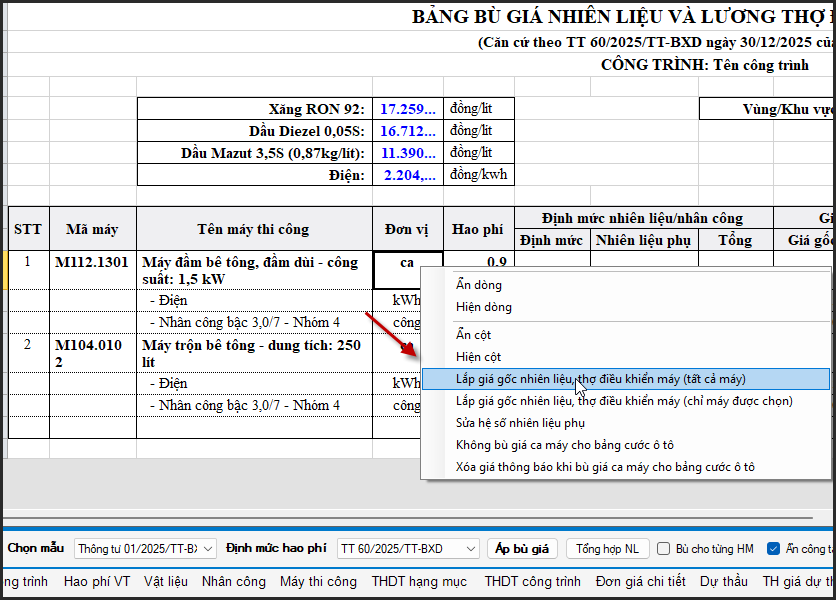Screen dimensions: 836x600
Task: Select 'Hiện cột' menu option
Action: 477,357
